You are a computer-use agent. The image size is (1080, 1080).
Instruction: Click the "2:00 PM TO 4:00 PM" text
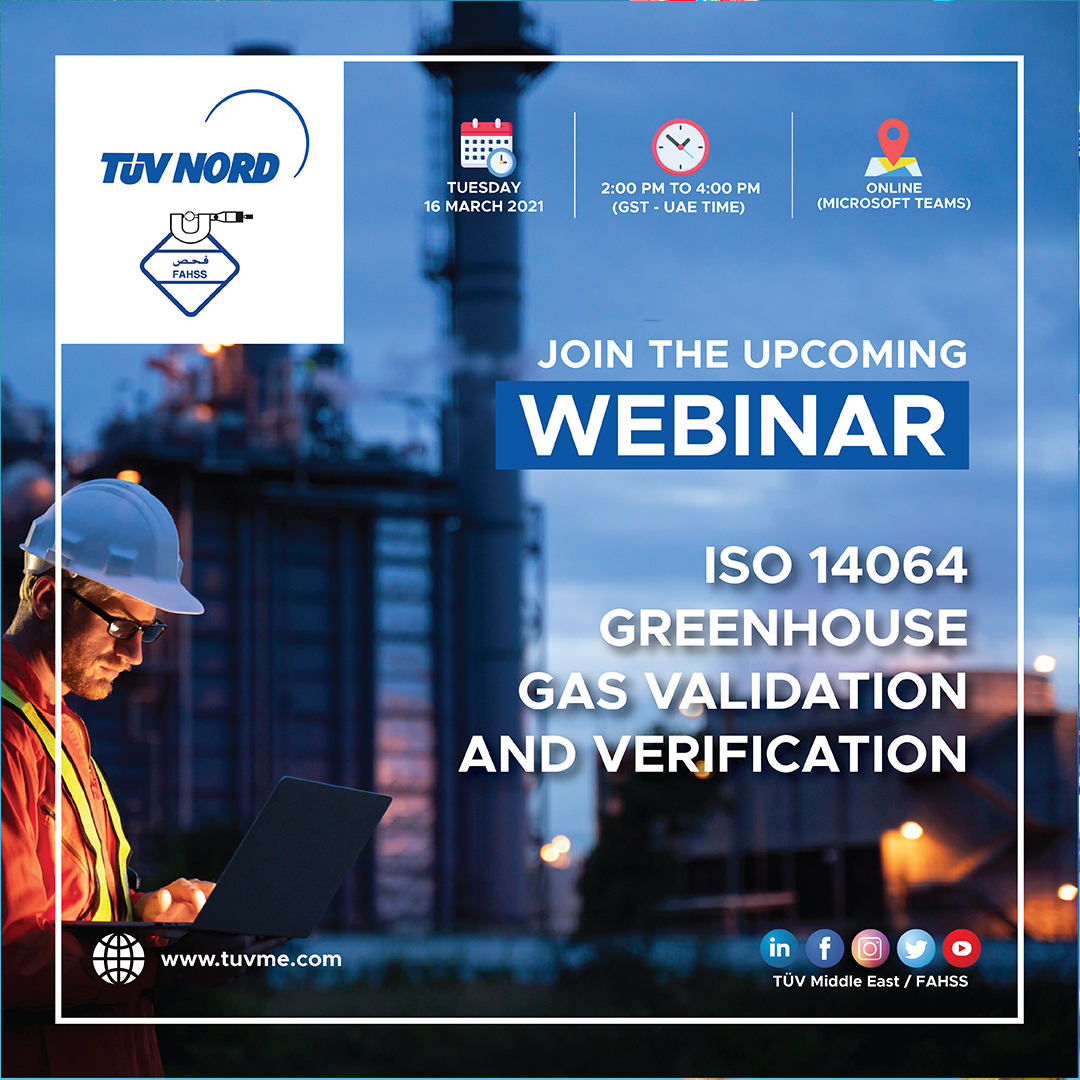point(680,188)
